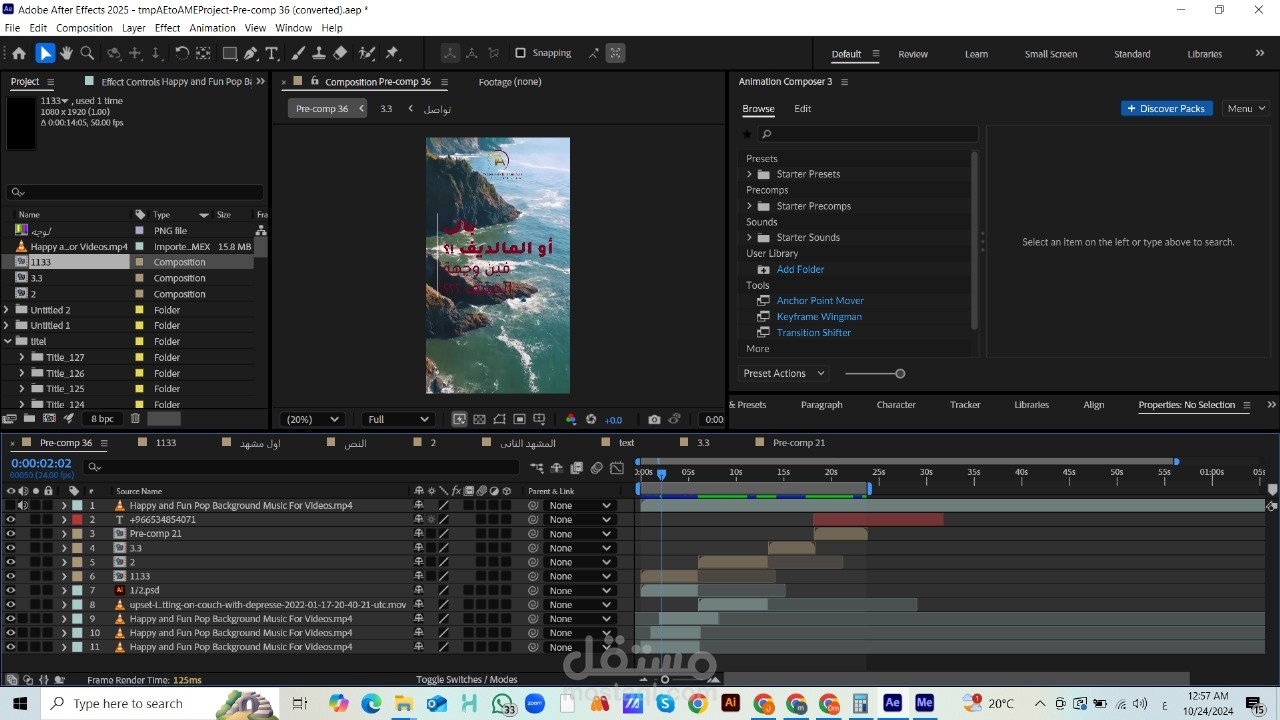Activate the Puppet Pin tool
The image size is (1280, 720).
(392, 54)
